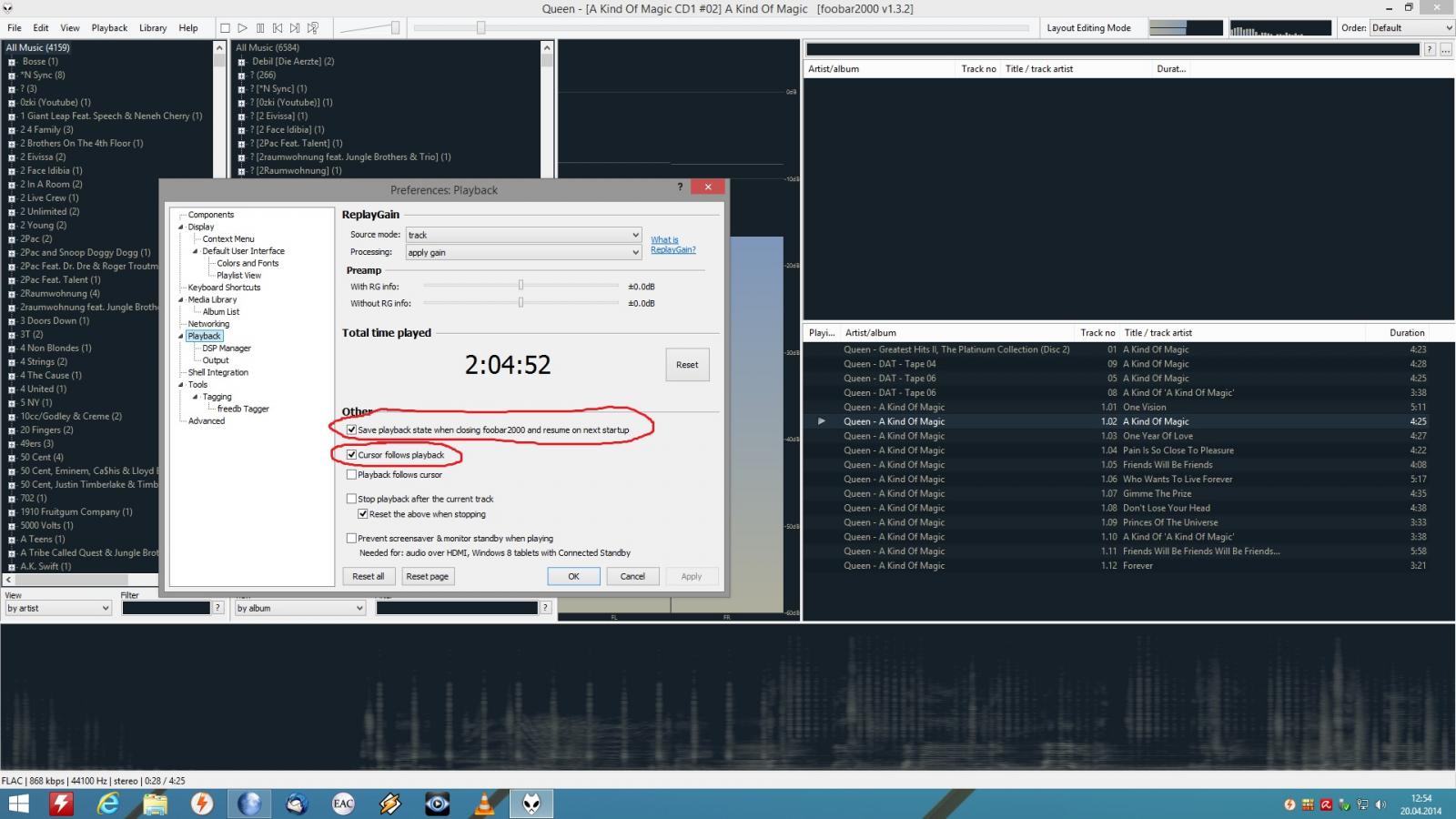The image size is (1456, 819).
Task: Expand the Bosse (1) artist node
Action: pyautogui.click(x=12, y=62)
